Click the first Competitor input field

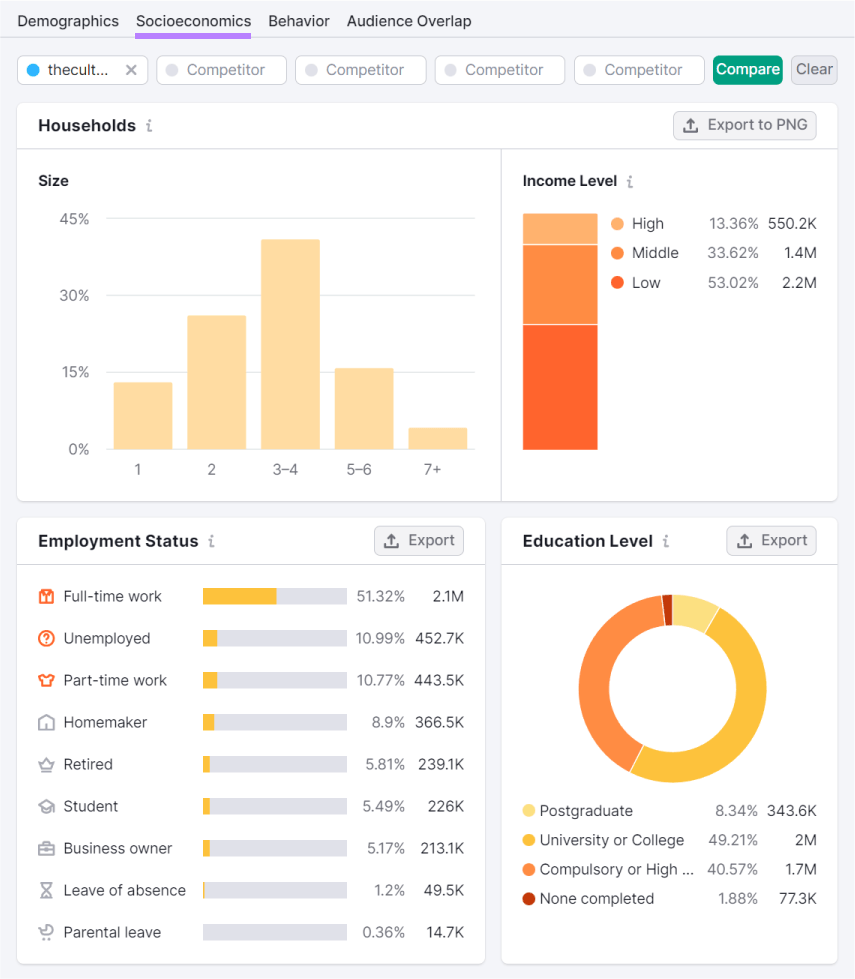(221, 70)
